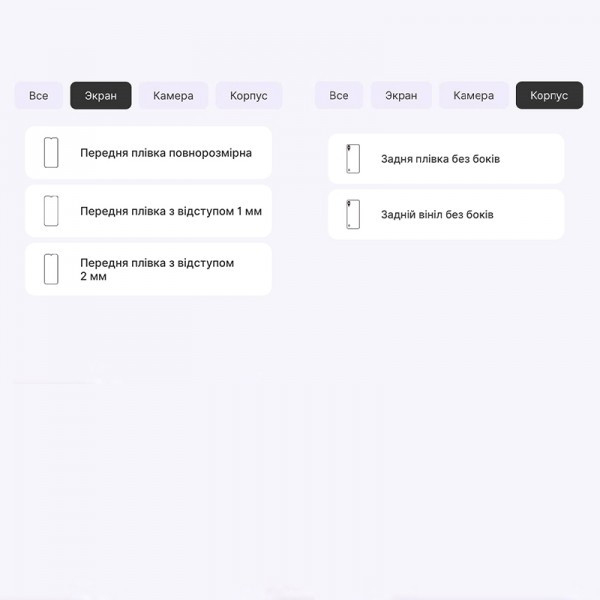Open Камера tab in the row with Экран selected
Viewport: 600px width, 600px height.
pos(173,95)
